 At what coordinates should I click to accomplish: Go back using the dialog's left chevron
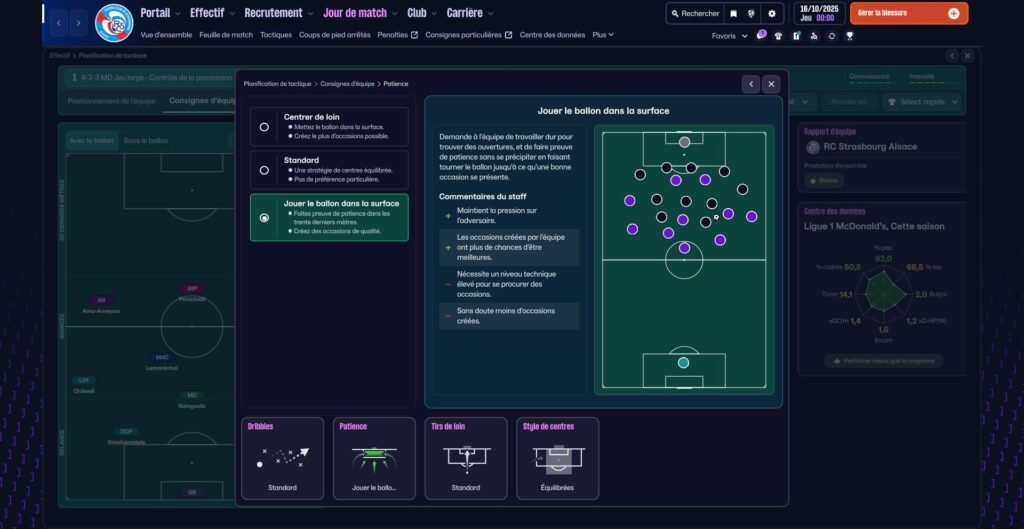tap(751, 84)
